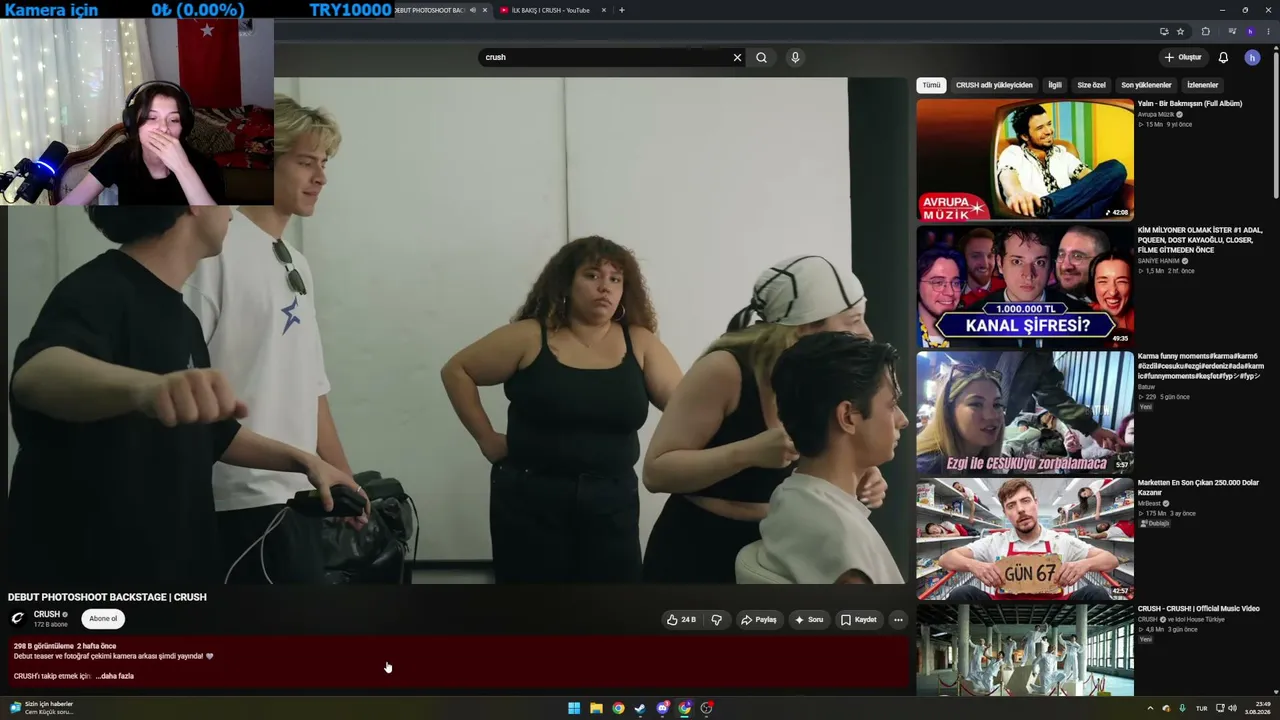This screenshot has height=720, width=1280.
Task: Select the Tümü filter chip
Action: click(931, 85)
